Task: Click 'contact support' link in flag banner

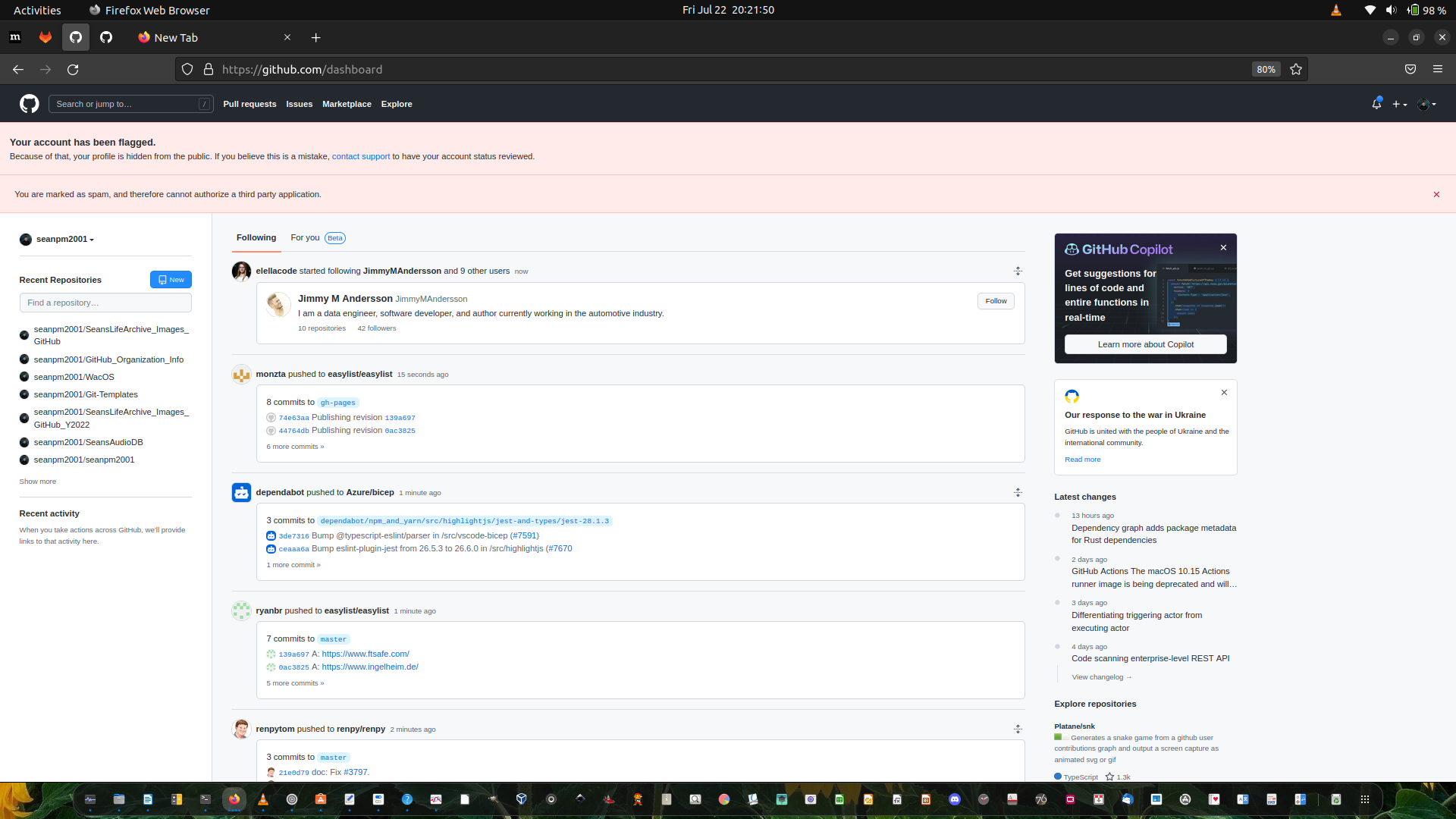Action: point(361,156)
